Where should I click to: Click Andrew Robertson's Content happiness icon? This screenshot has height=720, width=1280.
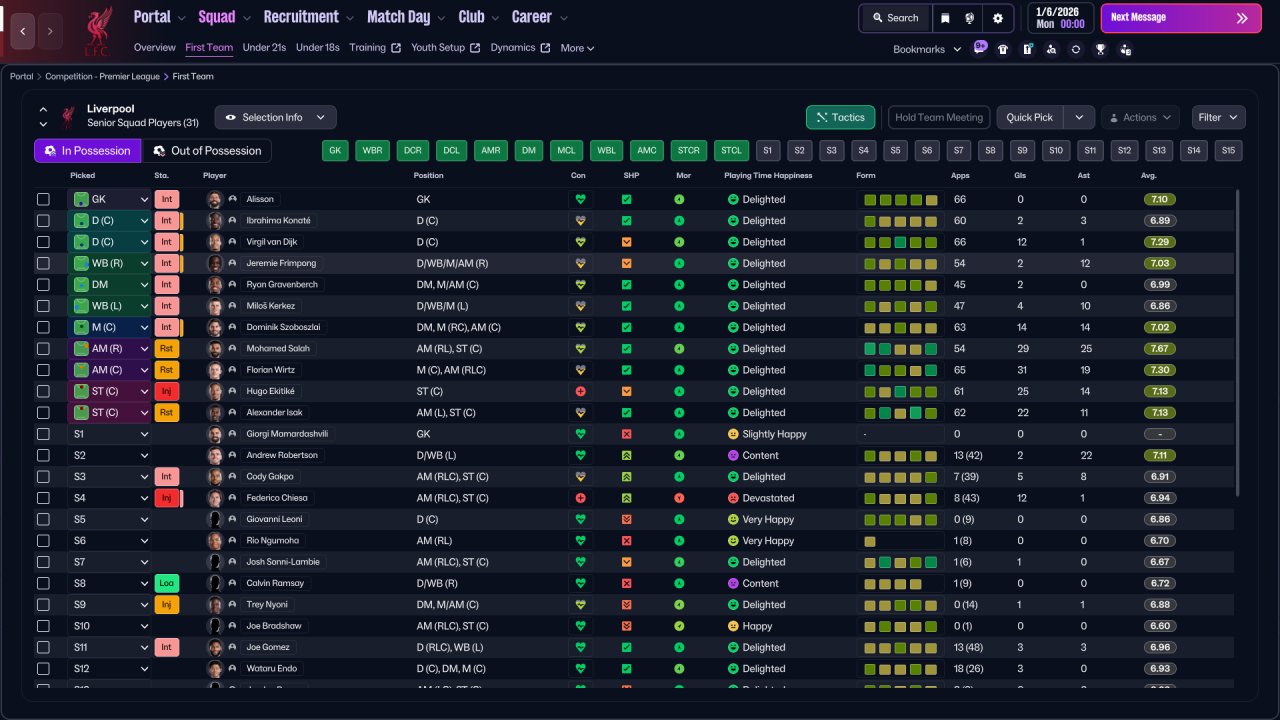[x=733, y=455]
